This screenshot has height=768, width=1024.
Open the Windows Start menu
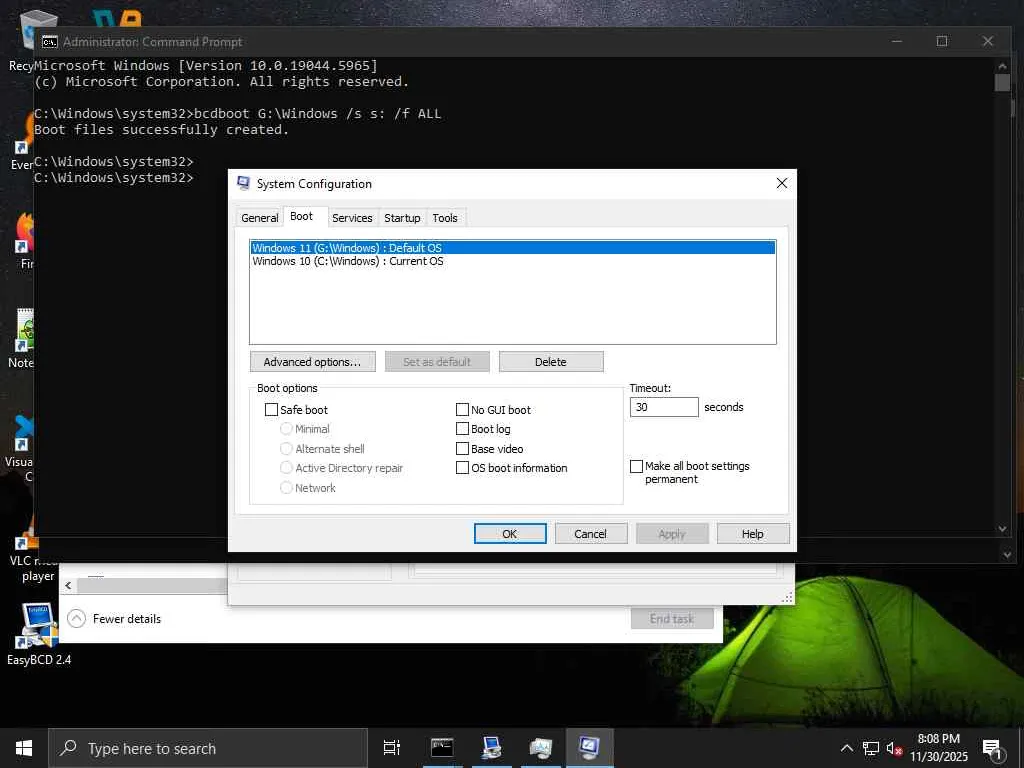point(24,748)
